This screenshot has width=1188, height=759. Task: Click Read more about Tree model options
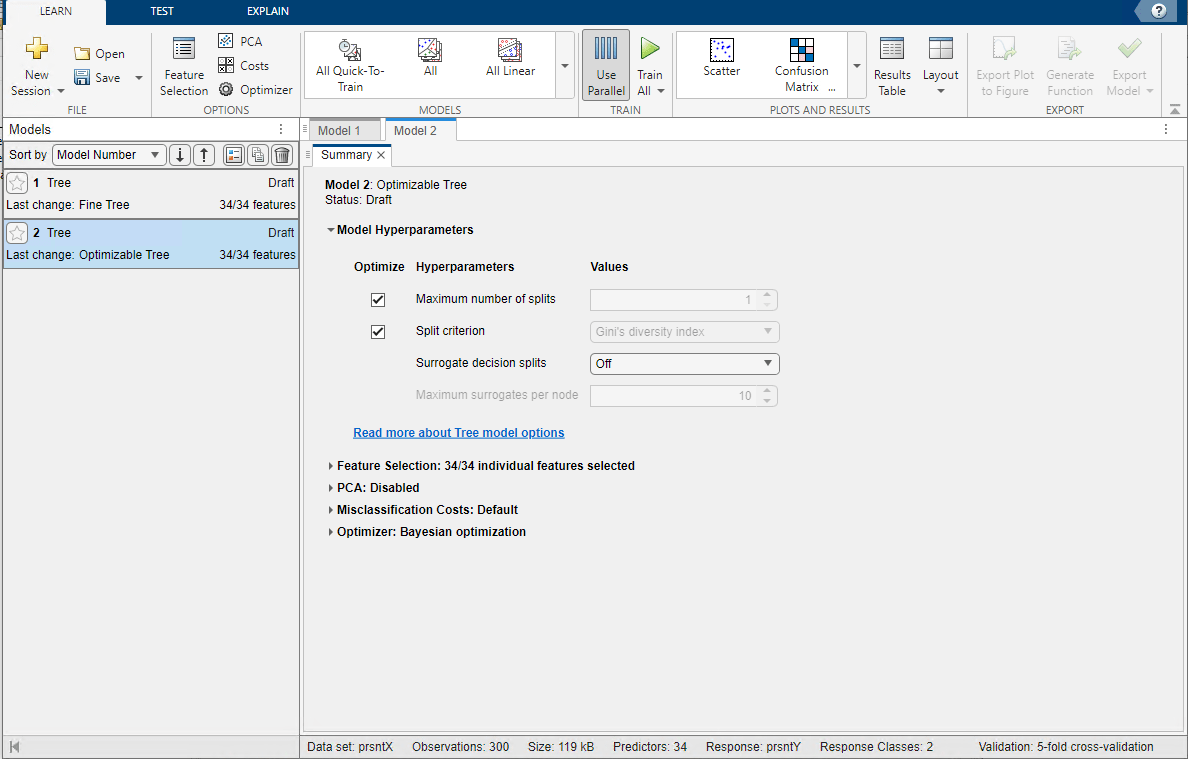[458, 433]
